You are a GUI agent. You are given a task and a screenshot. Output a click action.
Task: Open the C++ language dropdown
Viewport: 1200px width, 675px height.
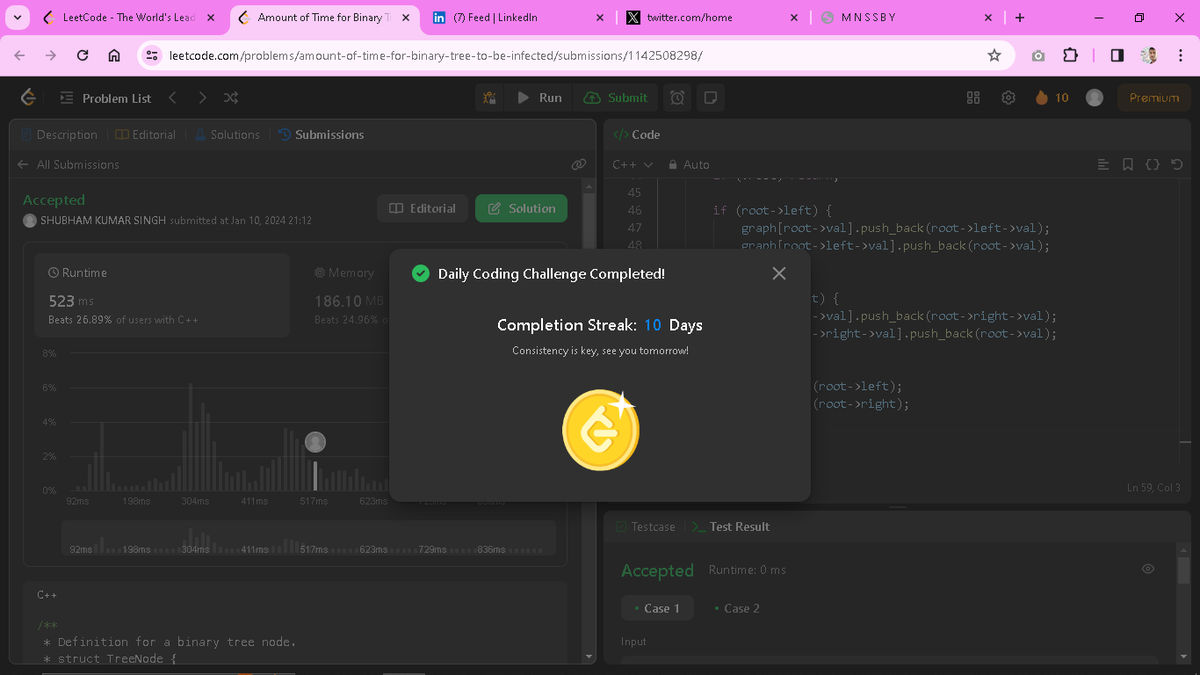(632, 165)
